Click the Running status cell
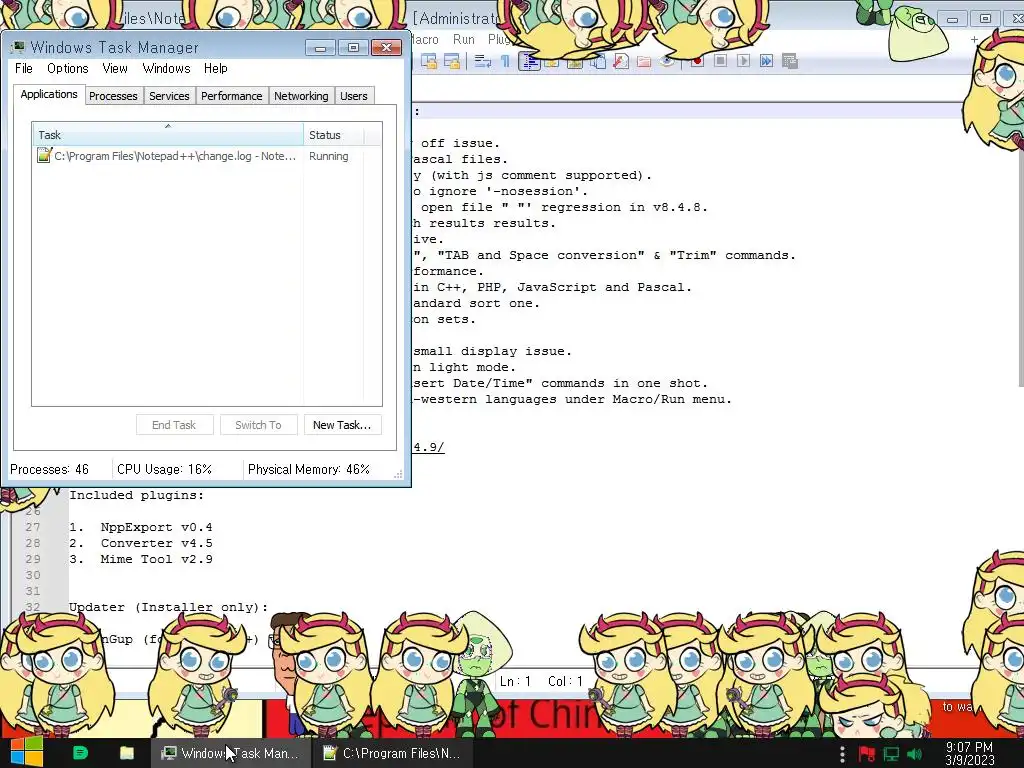1024x768 pixels. click(328, 156)
